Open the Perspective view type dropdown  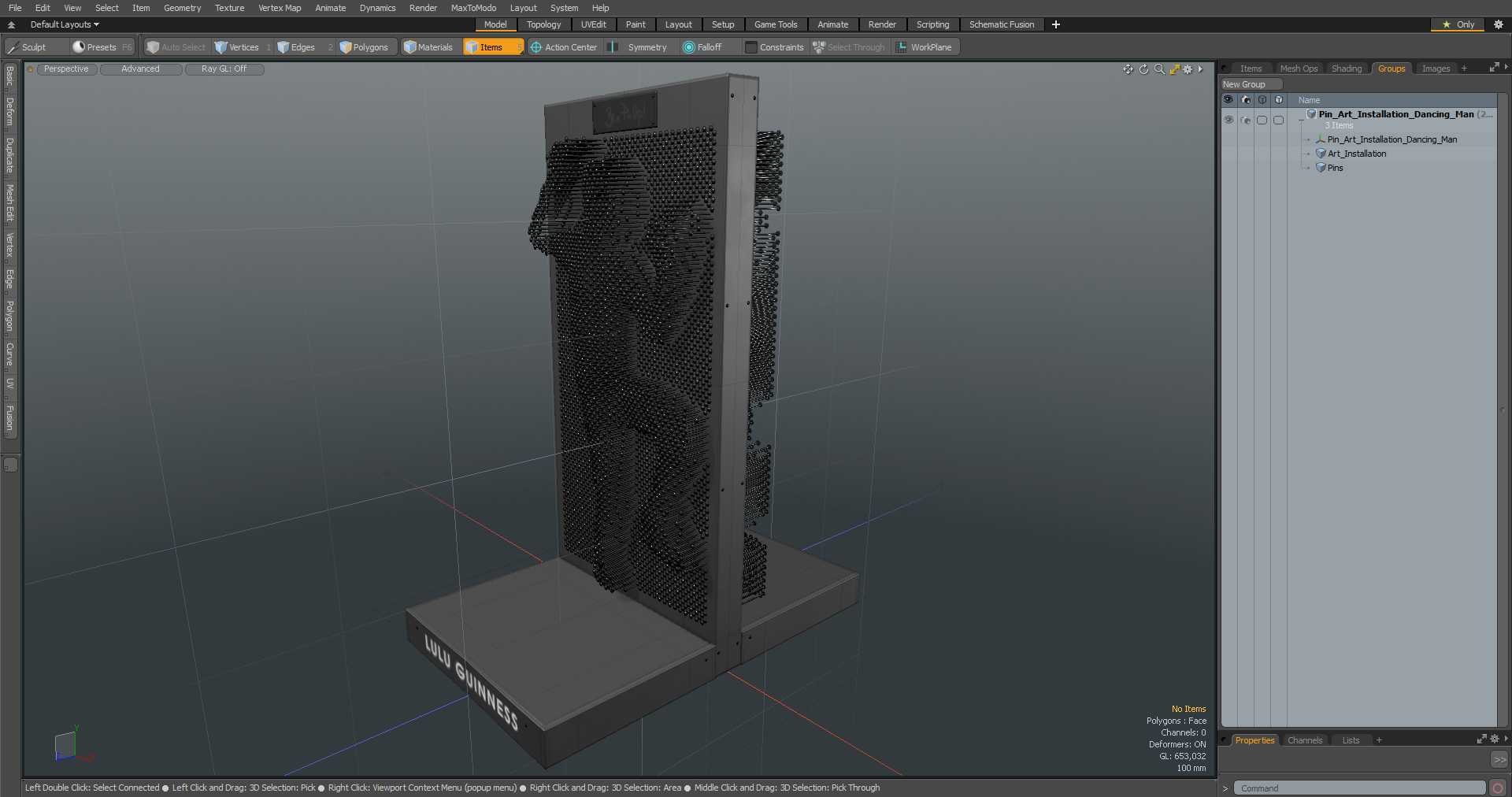pyautogui.click(x=67, y=69)
